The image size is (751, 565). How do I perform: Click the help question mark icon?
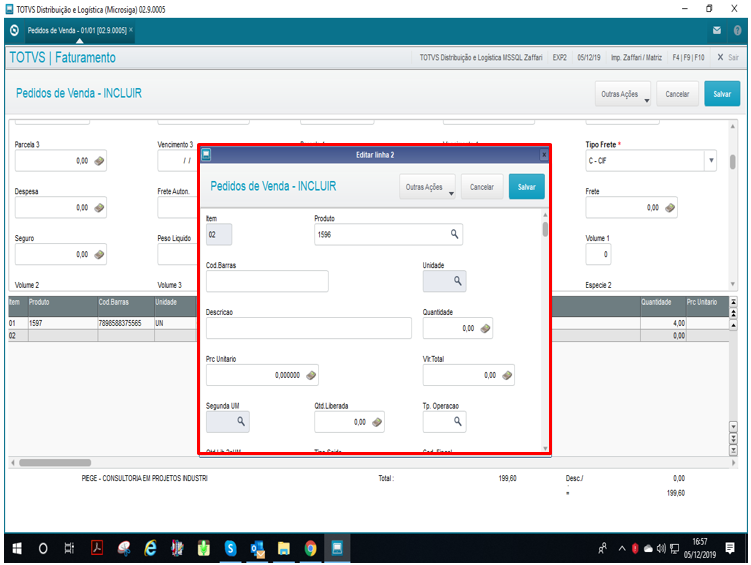click(737, 30)
